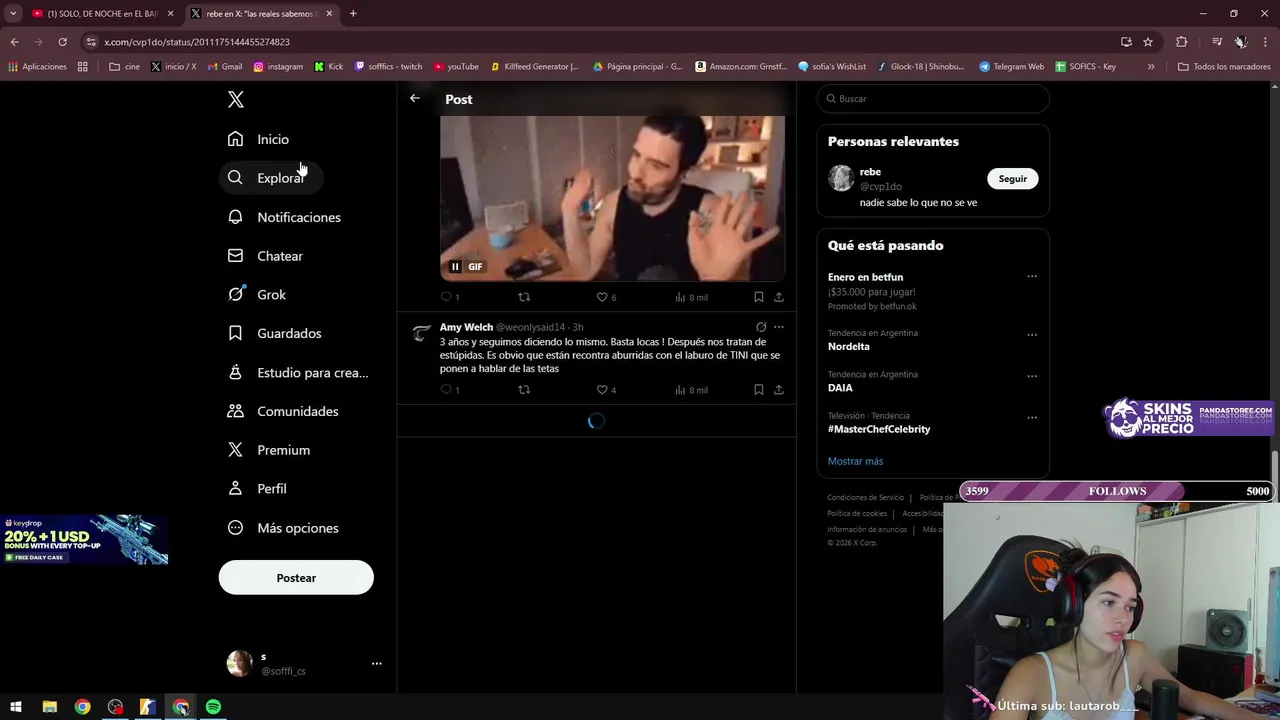1280x720 pixels.
Task: Open a new browser tab
Action: pyautogui.click(x=353, y=14)
